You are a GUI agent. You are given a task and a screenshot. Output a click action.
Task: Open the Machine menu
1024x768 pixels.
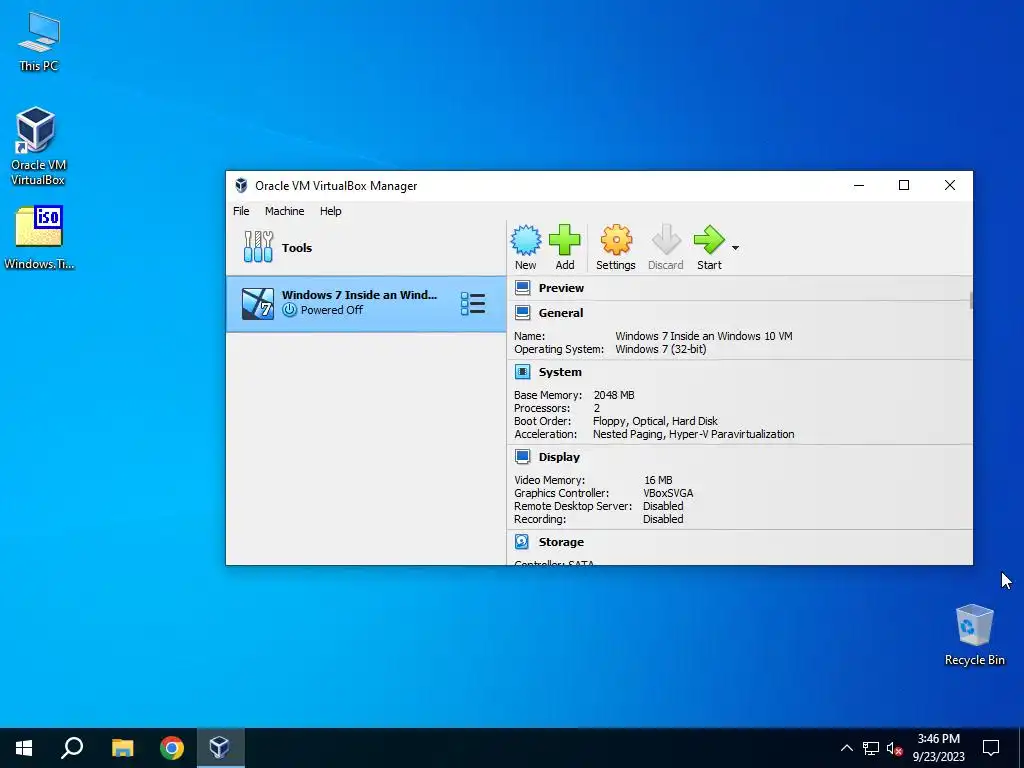[x=284, y=211]
